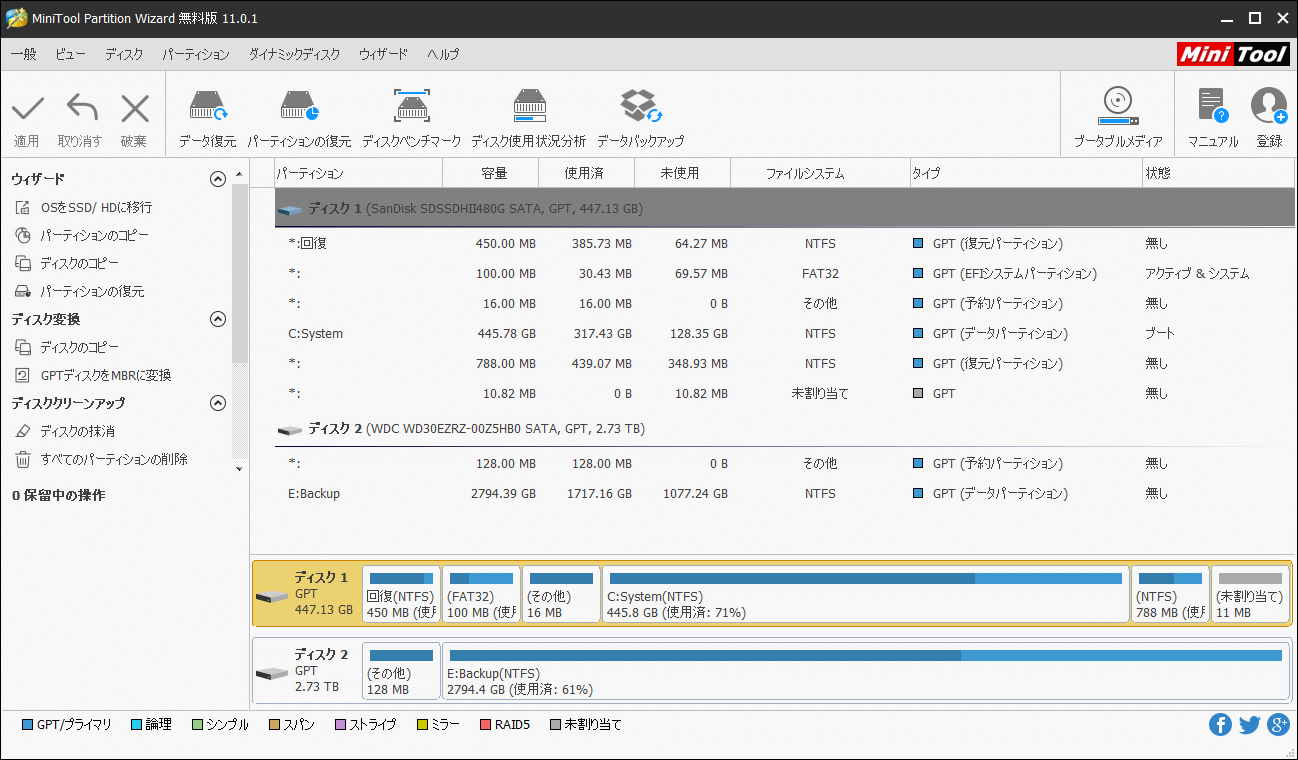Select the C:System partition row
Viewport: 1298px width, 760px height.
(x=784, y=333)
